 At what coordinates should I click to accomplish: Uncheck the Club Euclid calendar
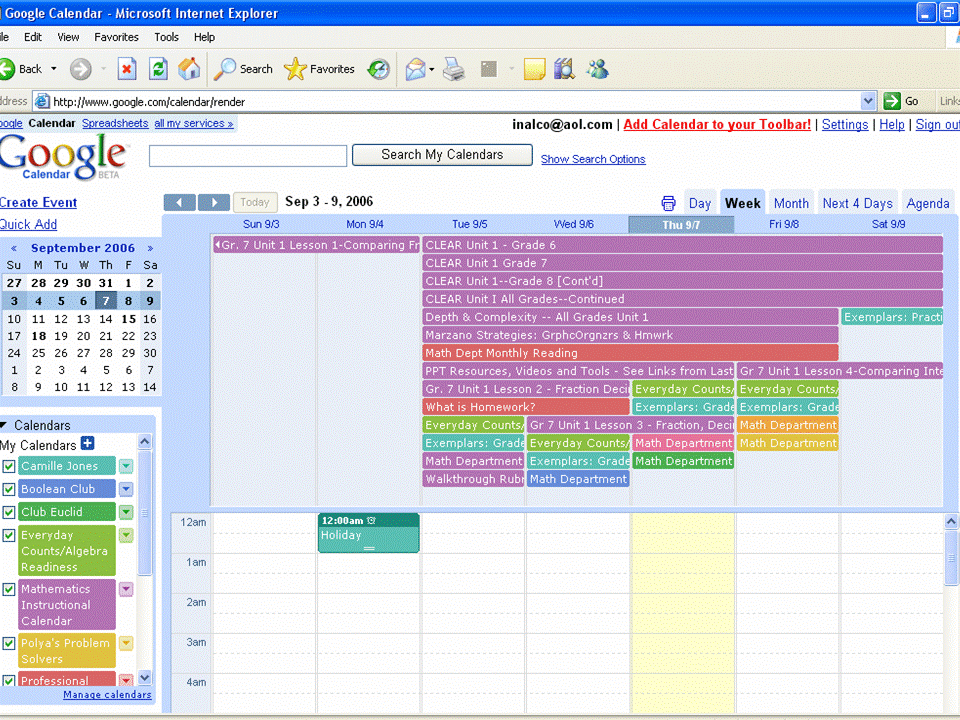pos(9,512)
